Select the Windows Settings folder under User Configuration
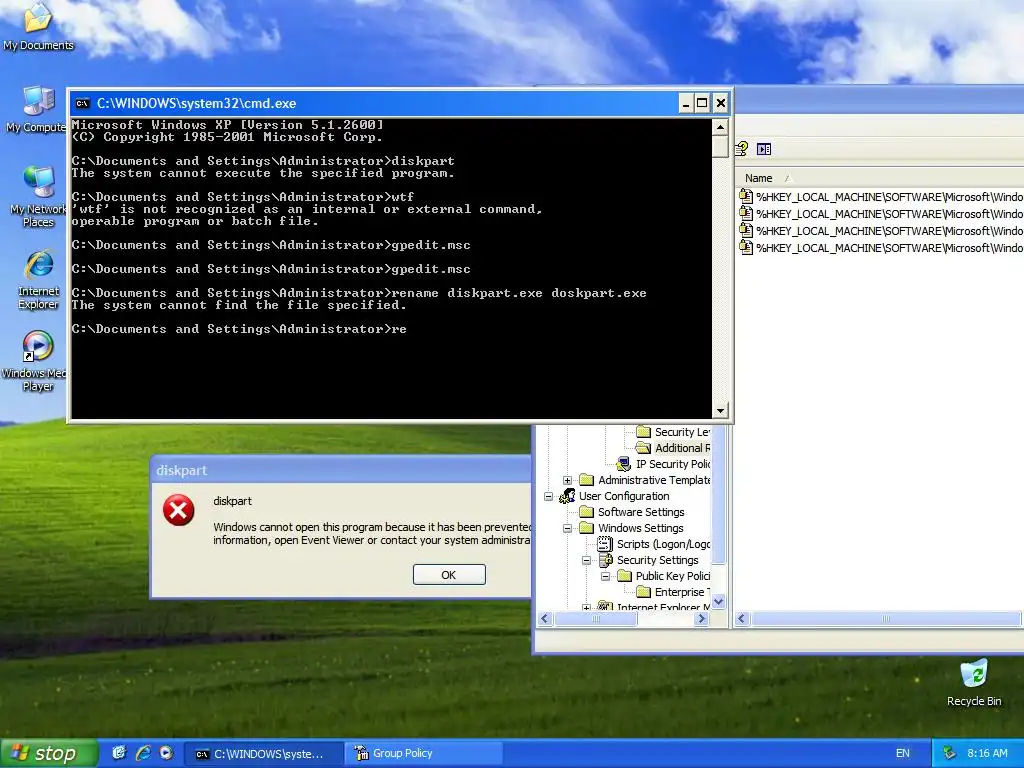 point(632,528)
